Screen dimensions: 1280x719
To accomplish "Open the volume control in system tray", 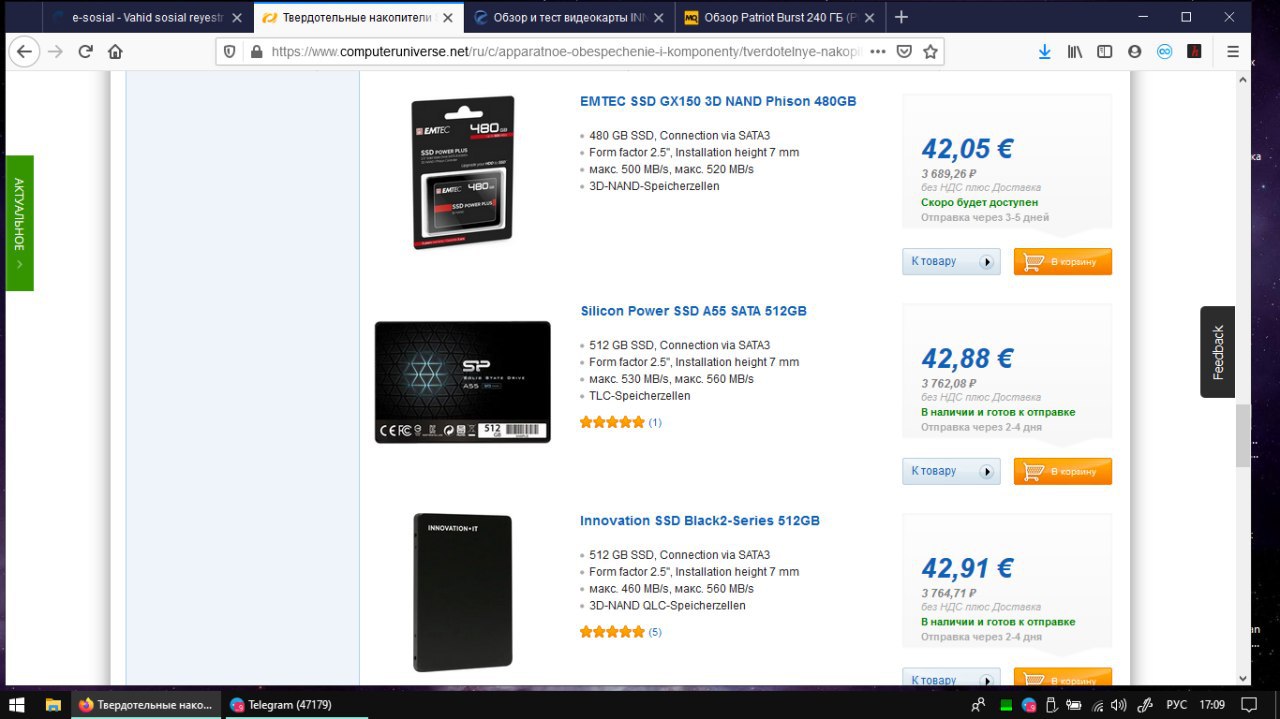I will coord(1118,705).
